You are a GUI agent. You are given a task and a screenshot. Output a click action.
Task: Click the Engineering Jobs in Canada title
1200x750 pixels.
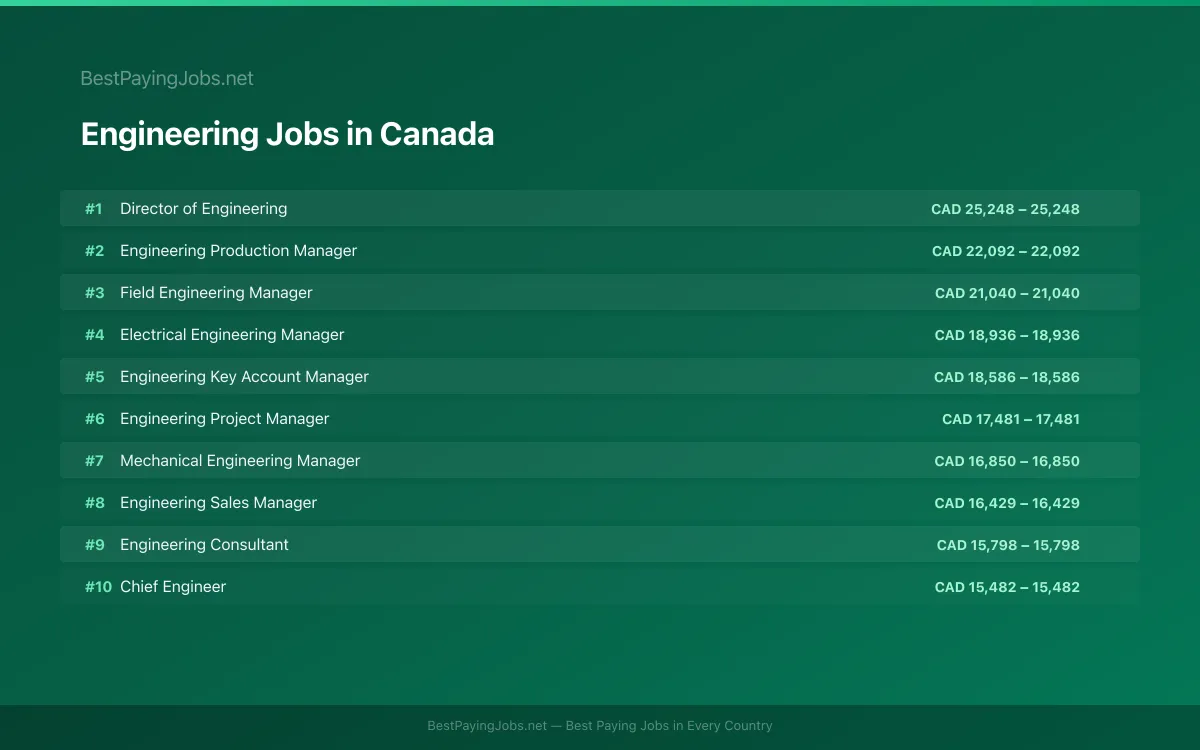pyautogui.click(x=287, y=134)
